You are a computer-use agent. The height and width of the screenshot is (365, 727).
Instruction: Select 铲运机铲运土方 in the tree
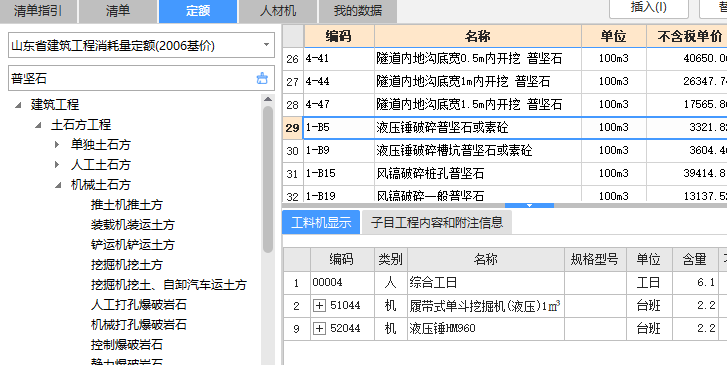point(133,244)
